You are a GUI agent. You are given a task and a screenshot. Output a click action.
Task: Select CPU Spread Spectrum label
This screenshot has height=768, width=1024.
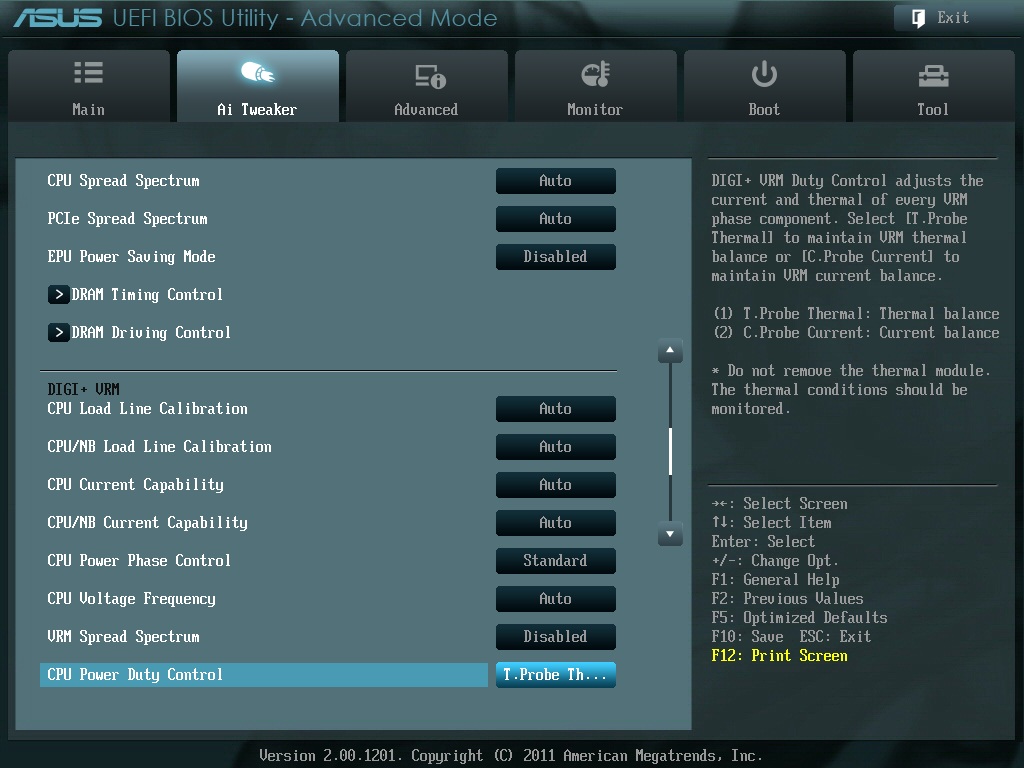pos(123,181)
